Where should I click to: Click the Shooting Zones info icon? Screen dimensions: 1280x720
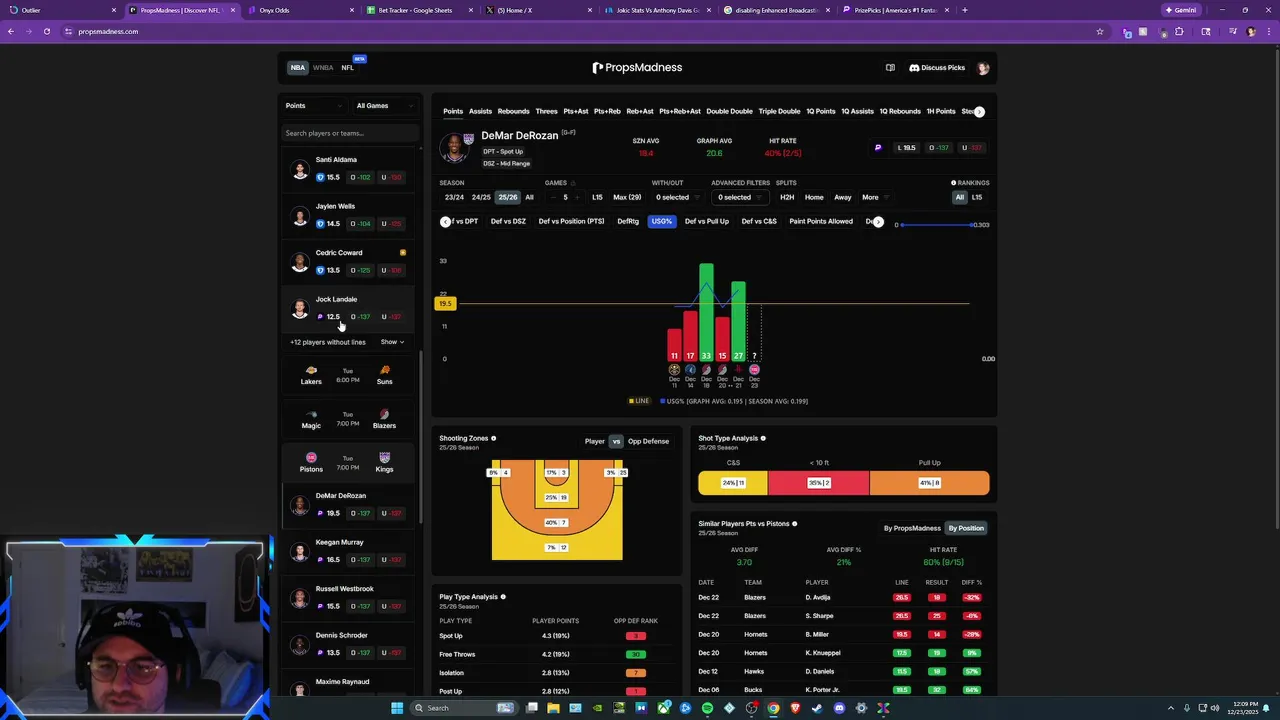coord(493,438)
